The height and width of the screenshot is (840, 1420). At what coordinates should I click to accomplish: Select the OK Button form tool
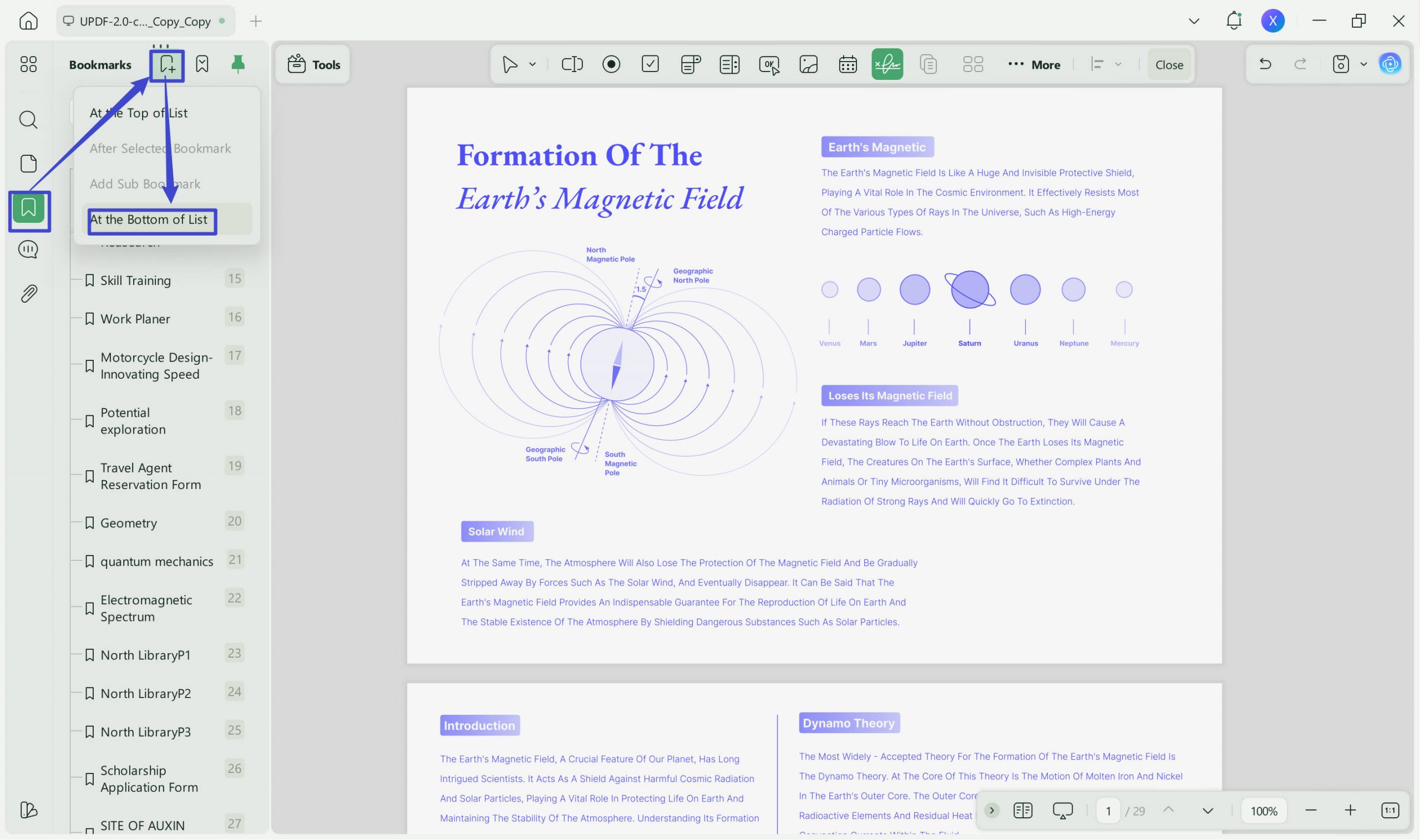tap(769, 64)
